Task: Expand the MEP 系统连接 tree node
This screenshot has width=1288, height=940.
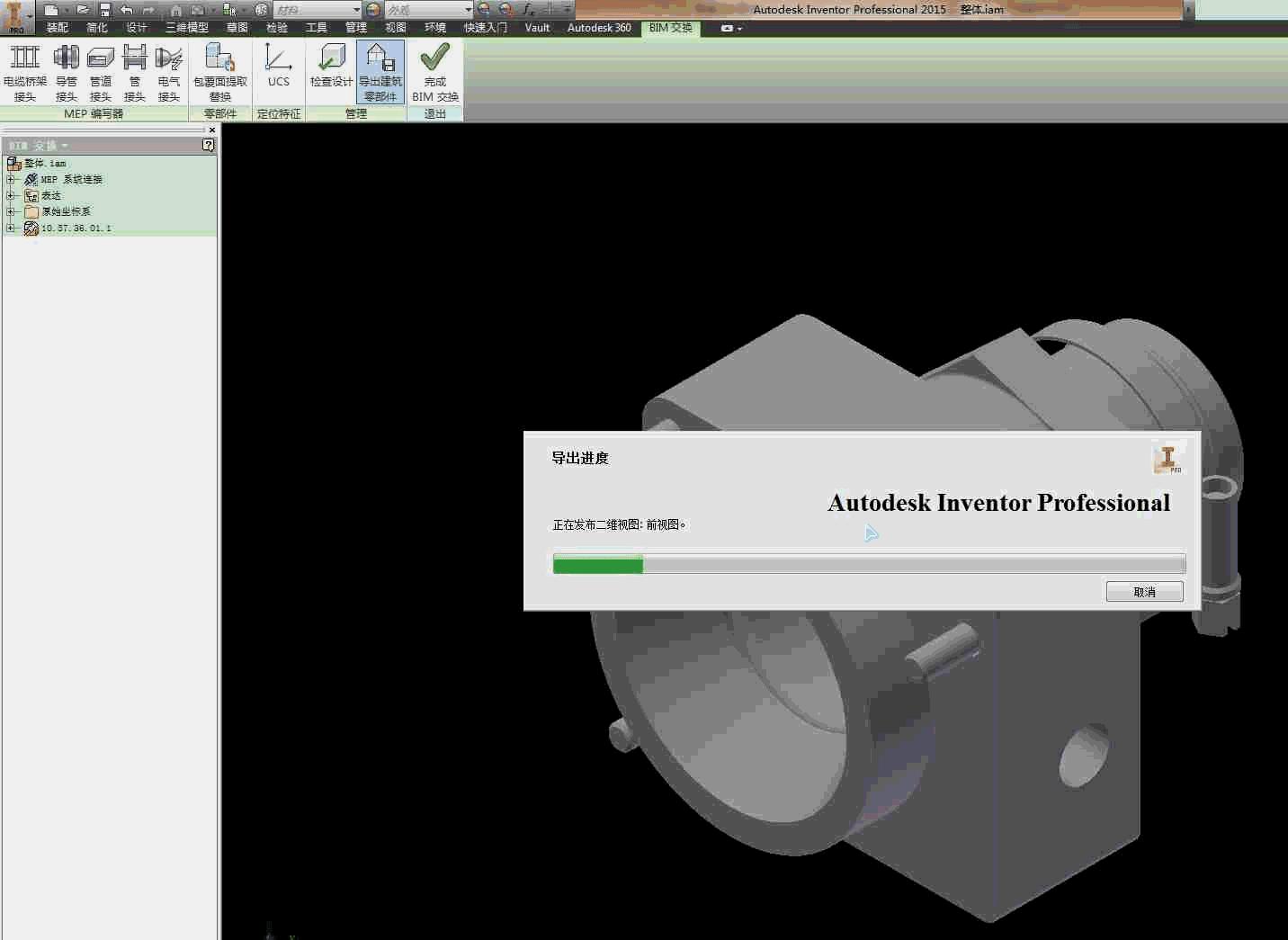Action: point(11,179)
